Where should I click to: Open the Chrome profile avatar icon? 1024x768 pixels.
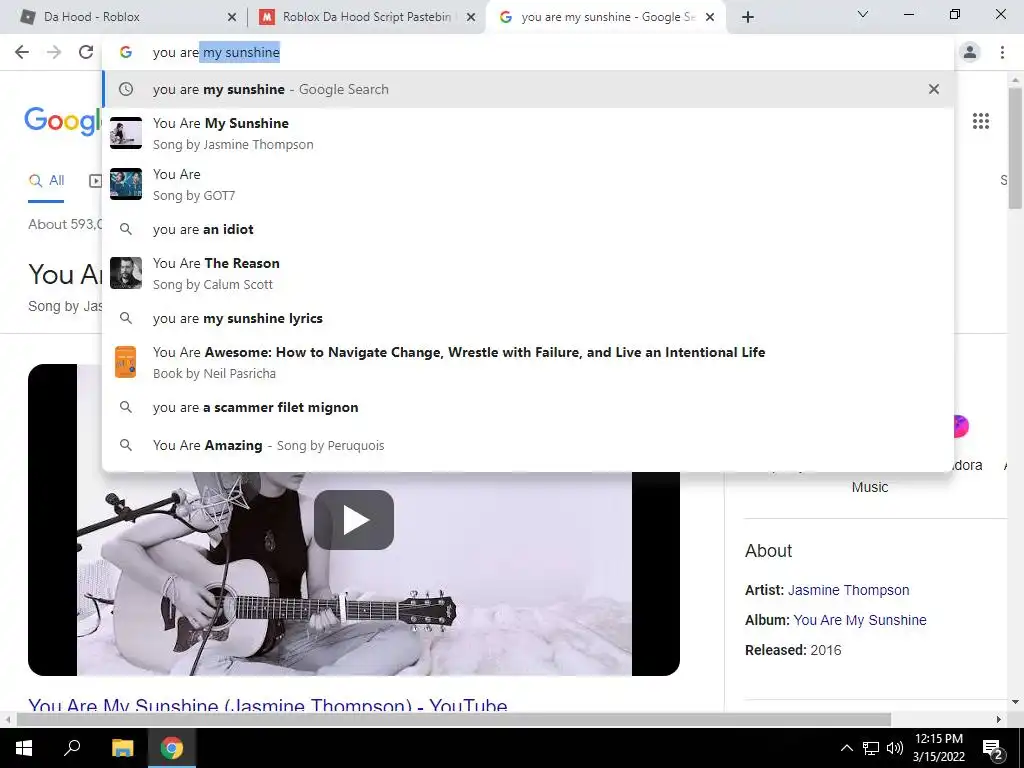click(970, 52)
